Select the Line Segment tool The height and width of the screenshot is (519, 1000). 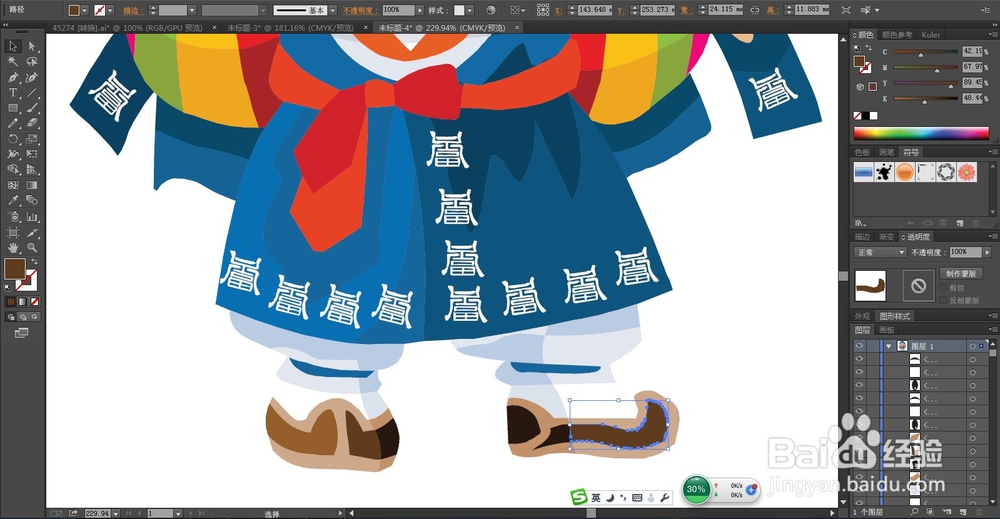pos(31,92)
